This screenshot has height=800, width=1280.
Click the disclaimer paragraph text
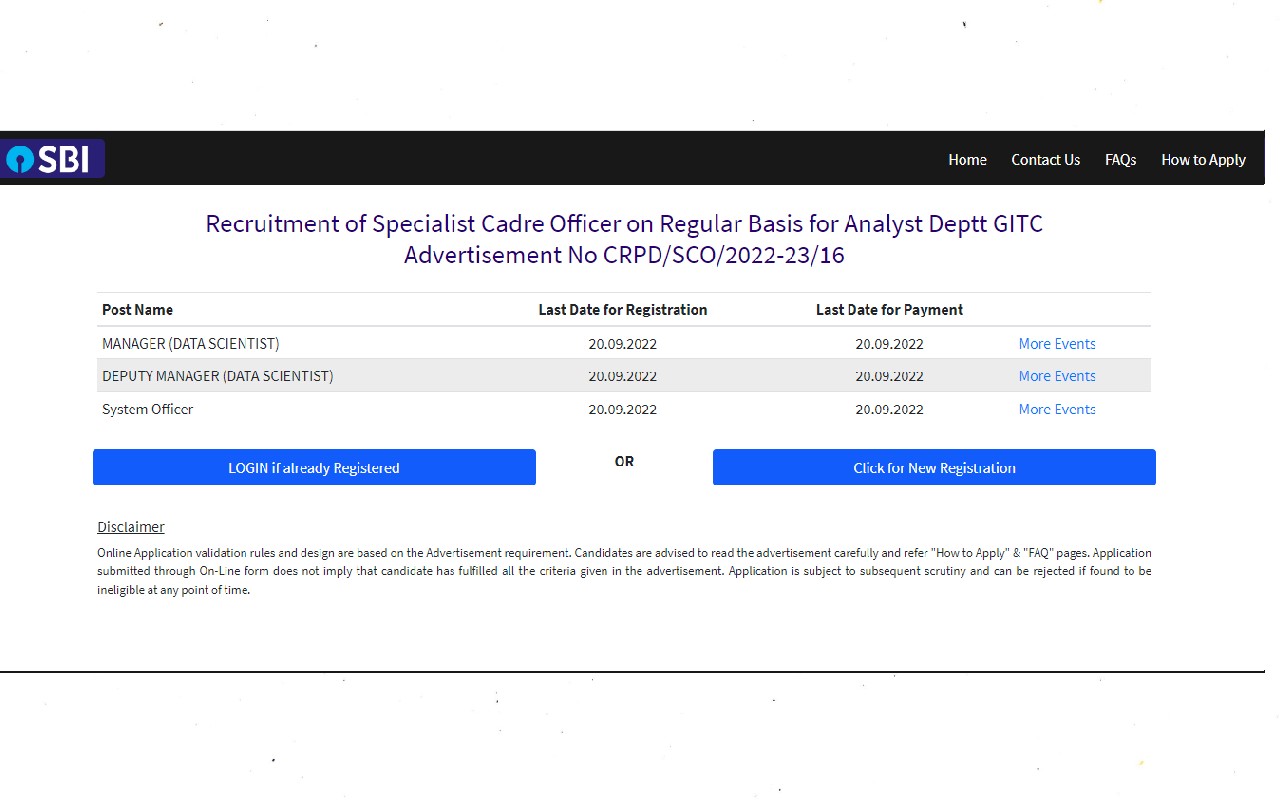click(624, 571)
